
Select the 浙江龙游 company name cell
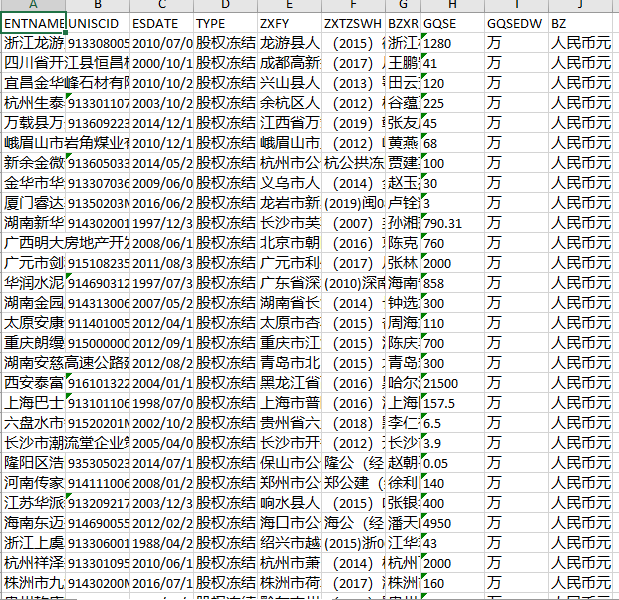coord(34,43)
